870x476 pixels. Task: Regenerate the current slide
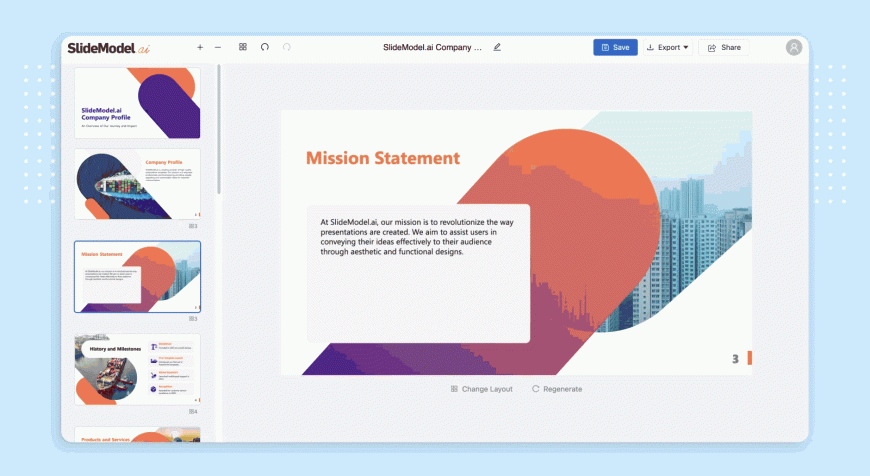coord(557,389)
